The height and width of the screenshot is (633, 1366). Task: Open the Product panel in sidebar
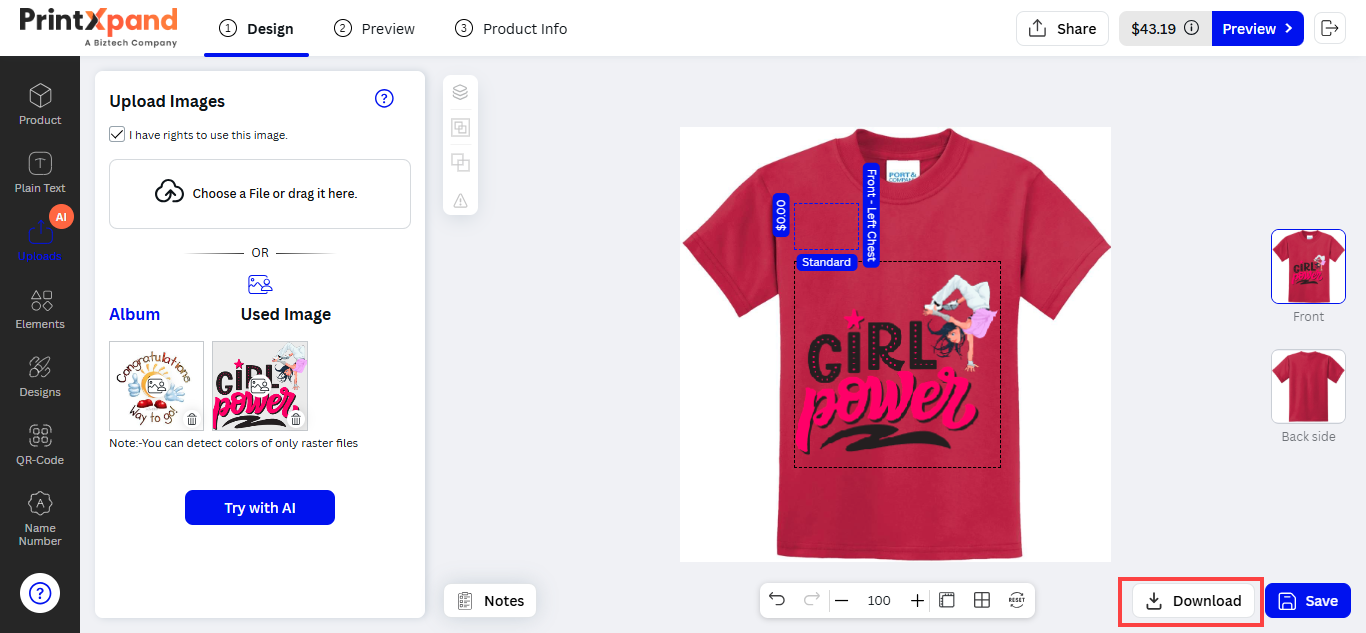tap(40, 104)
